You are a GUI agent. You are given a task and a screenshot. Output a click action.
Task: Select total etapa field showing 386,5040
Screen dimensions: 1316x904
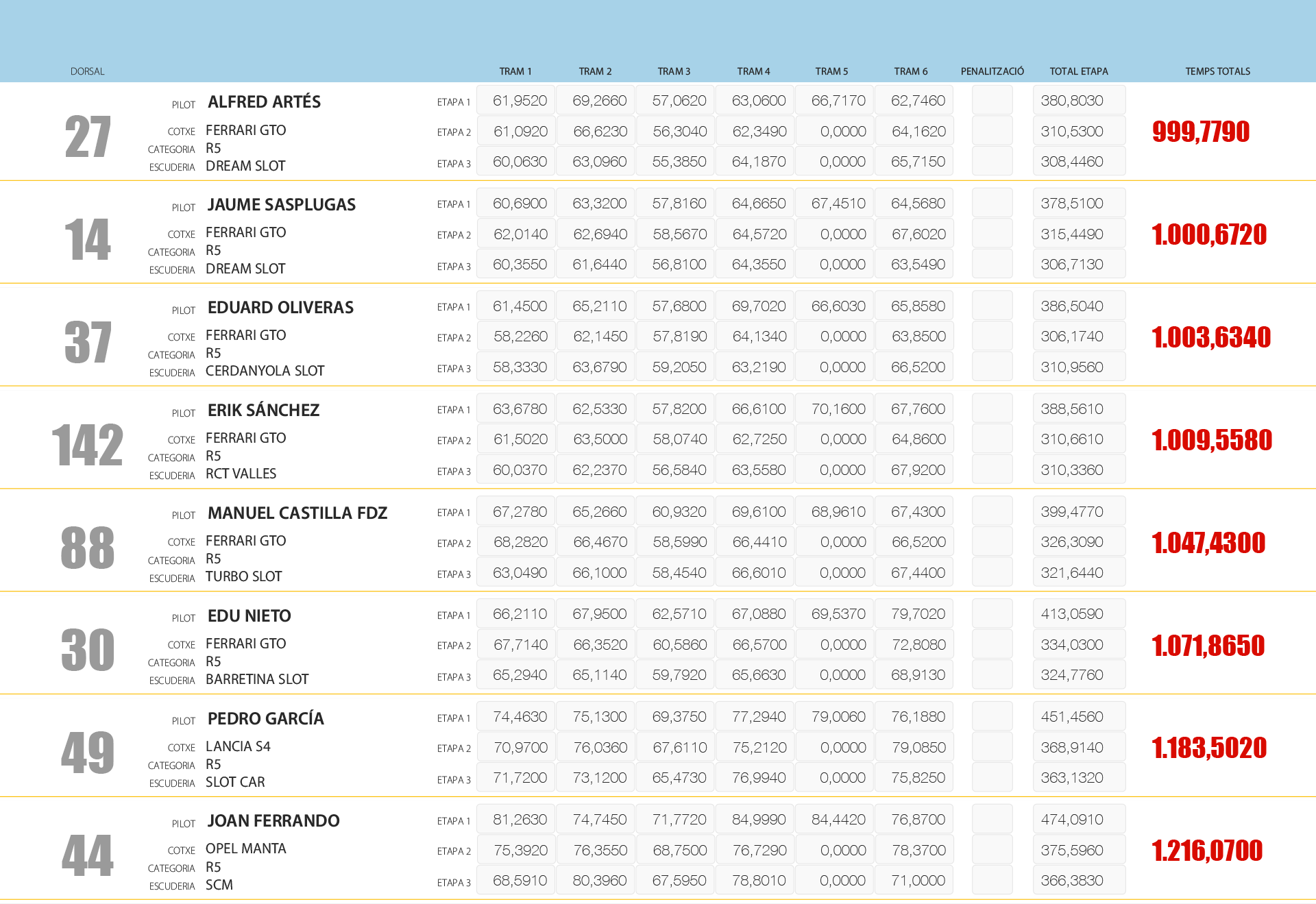coord(1079,306)
